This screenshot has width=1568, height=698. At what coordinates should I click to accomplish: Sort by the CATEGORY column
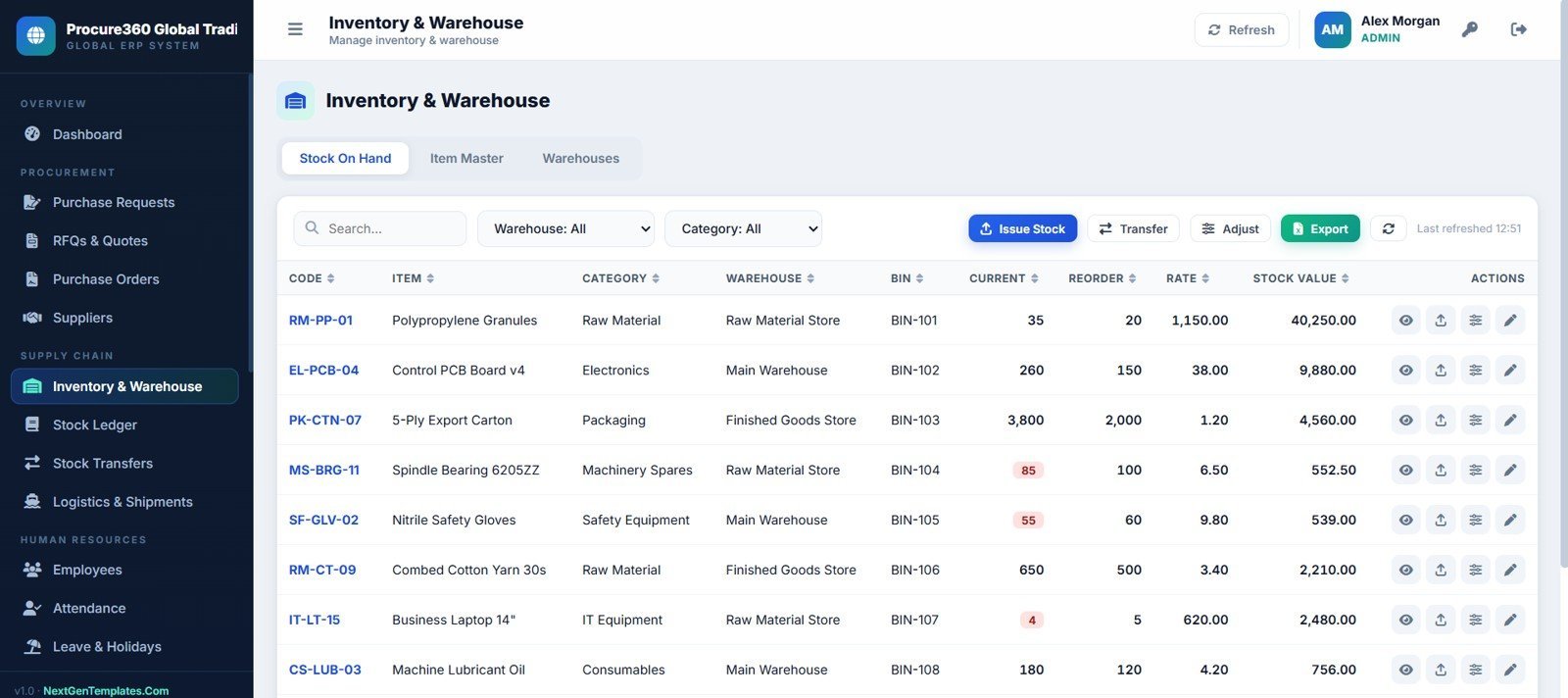(620, 278)
